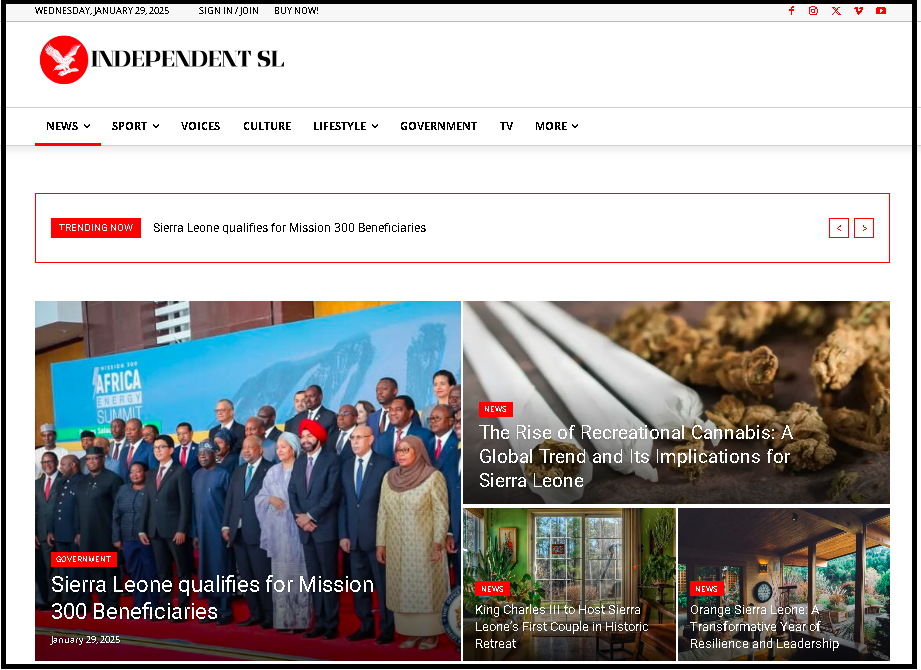Click the Independent SL eagle logo
This screenshot has height=670, width=921.
(64, 59)
